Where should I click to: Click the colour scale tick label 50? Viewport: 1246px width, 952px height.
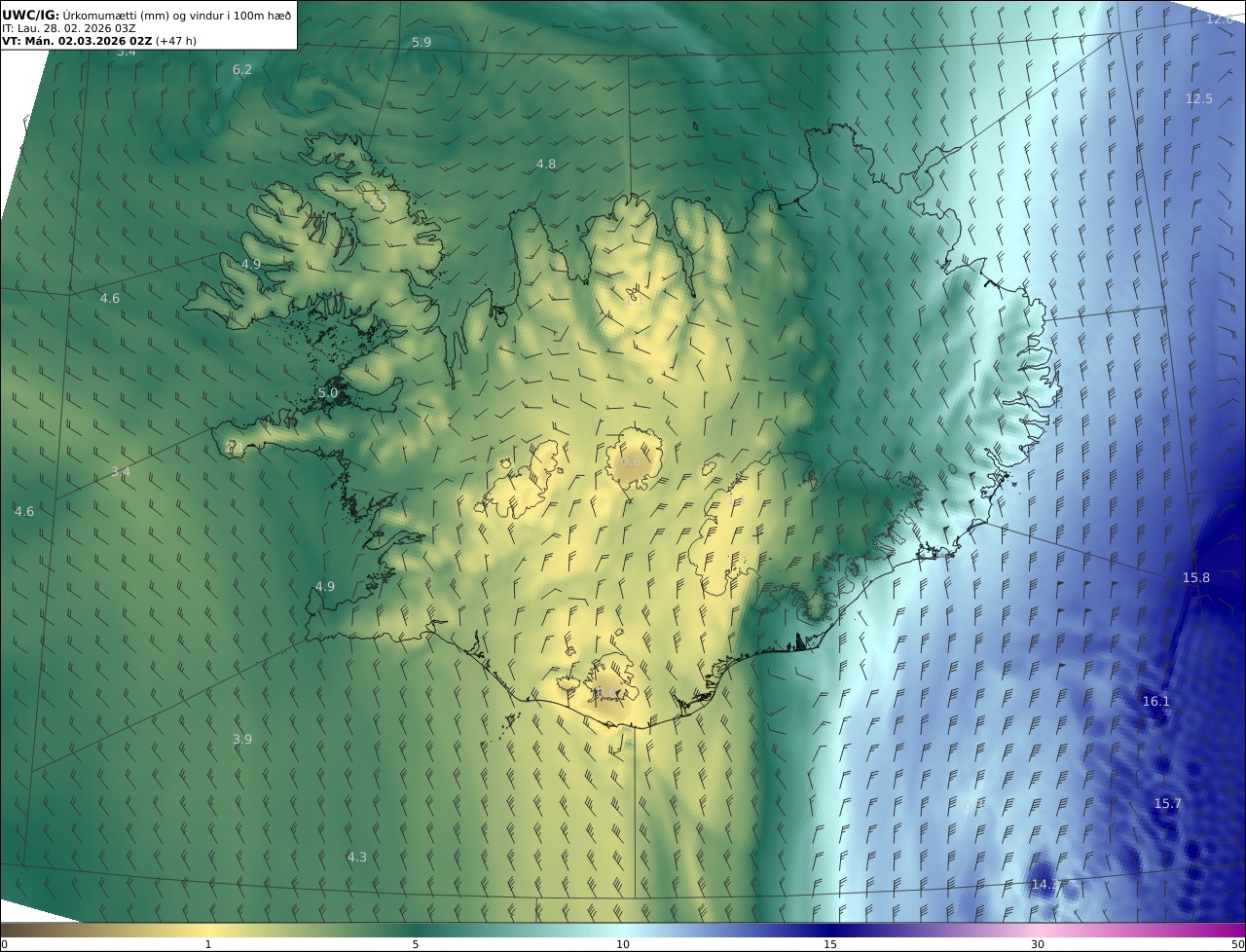click(1237, 944)
